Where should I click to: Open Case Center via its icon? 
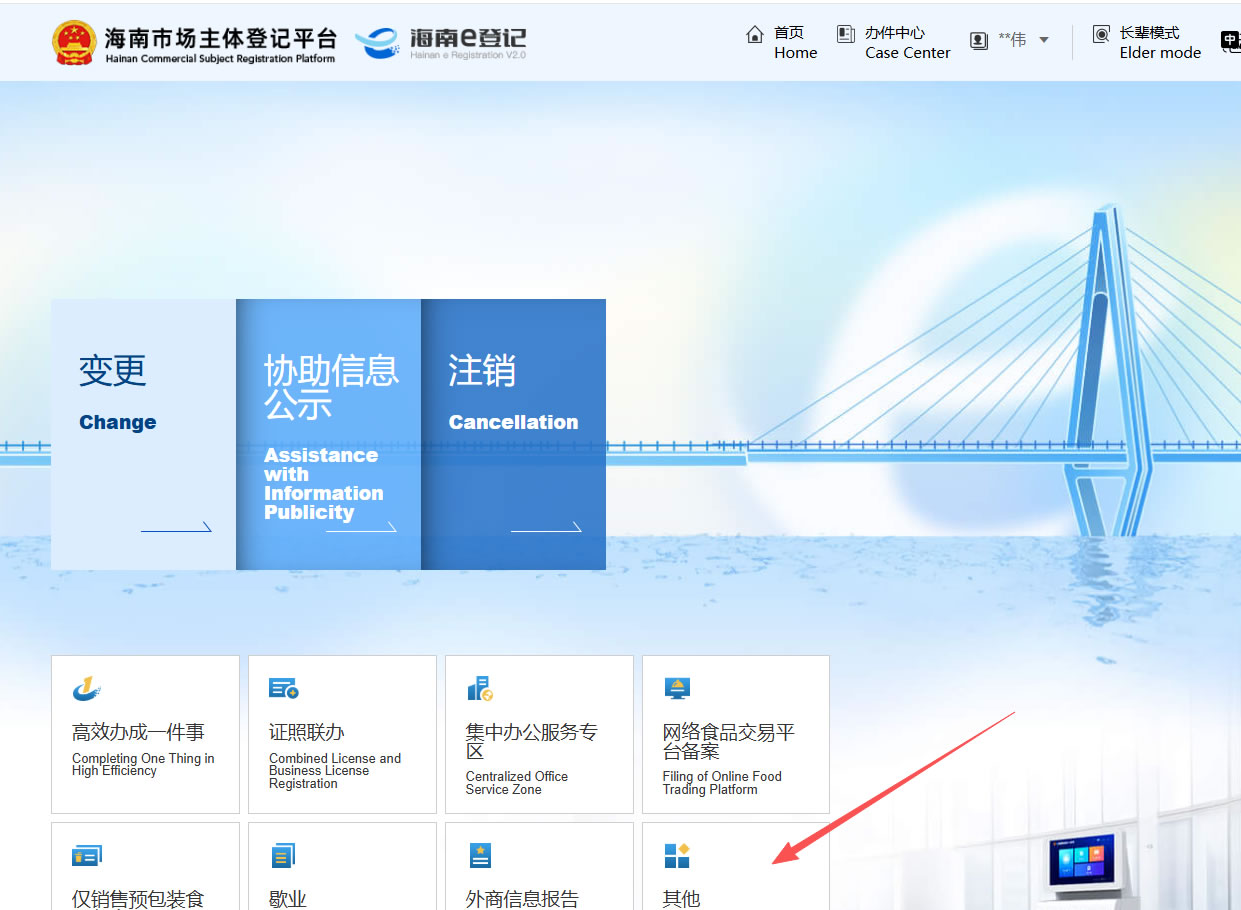[846, 35]
